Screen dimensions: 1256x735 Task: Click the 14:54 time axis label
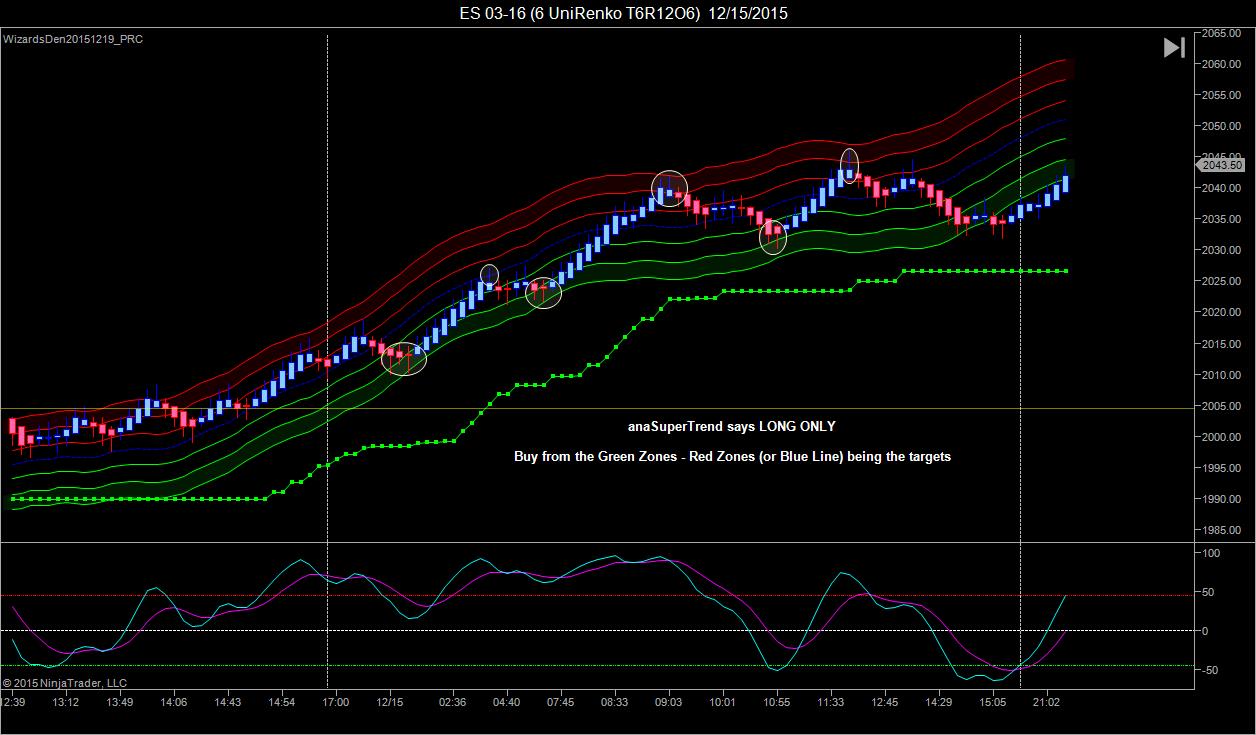point(282,703)
